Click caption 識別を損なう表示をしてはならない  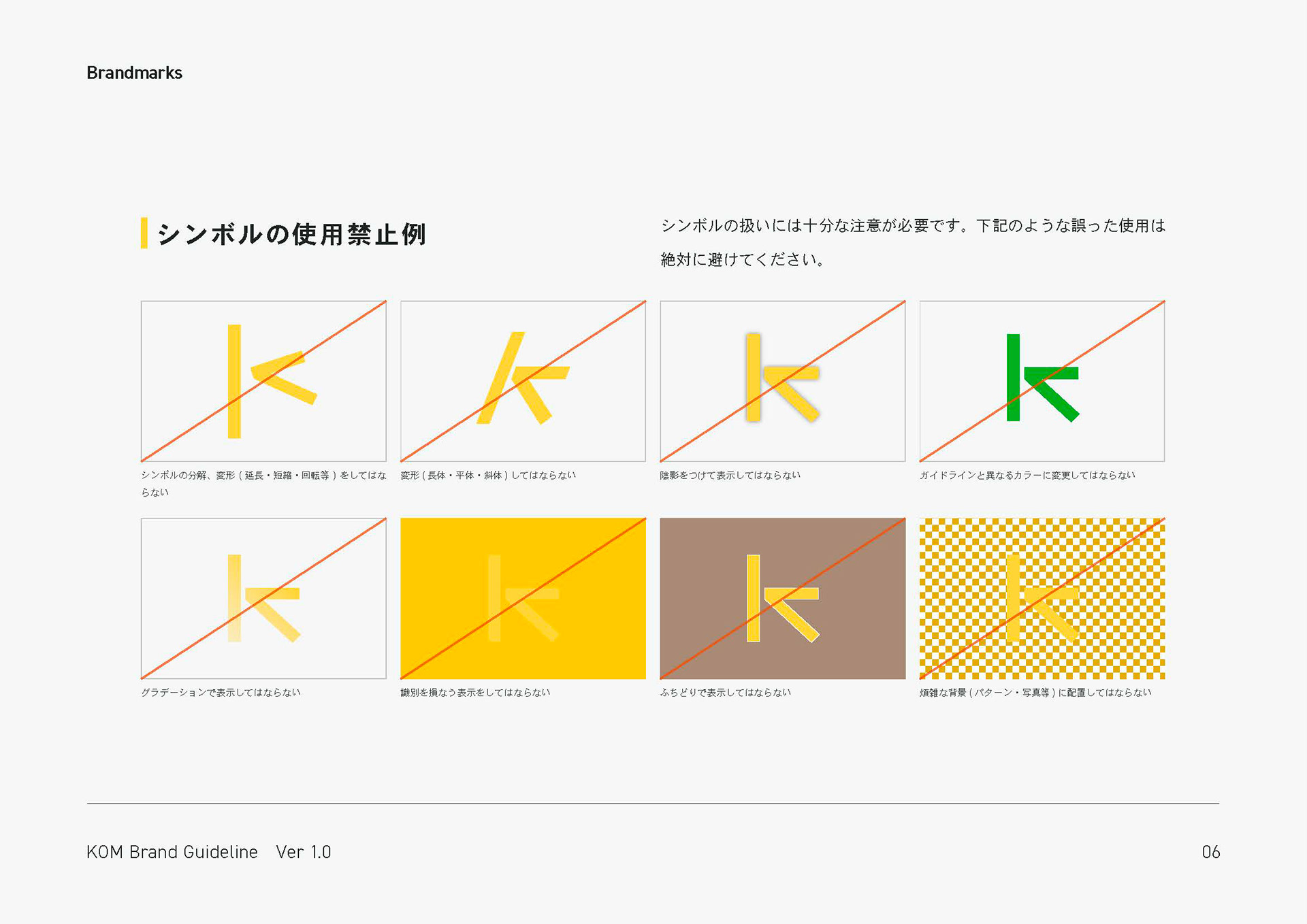[474, 692]
